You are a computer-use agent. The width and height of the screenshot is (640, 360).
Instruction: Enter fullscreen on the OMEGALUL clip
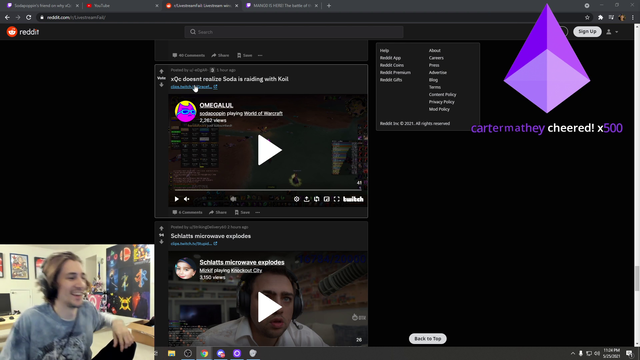(337, 199)
